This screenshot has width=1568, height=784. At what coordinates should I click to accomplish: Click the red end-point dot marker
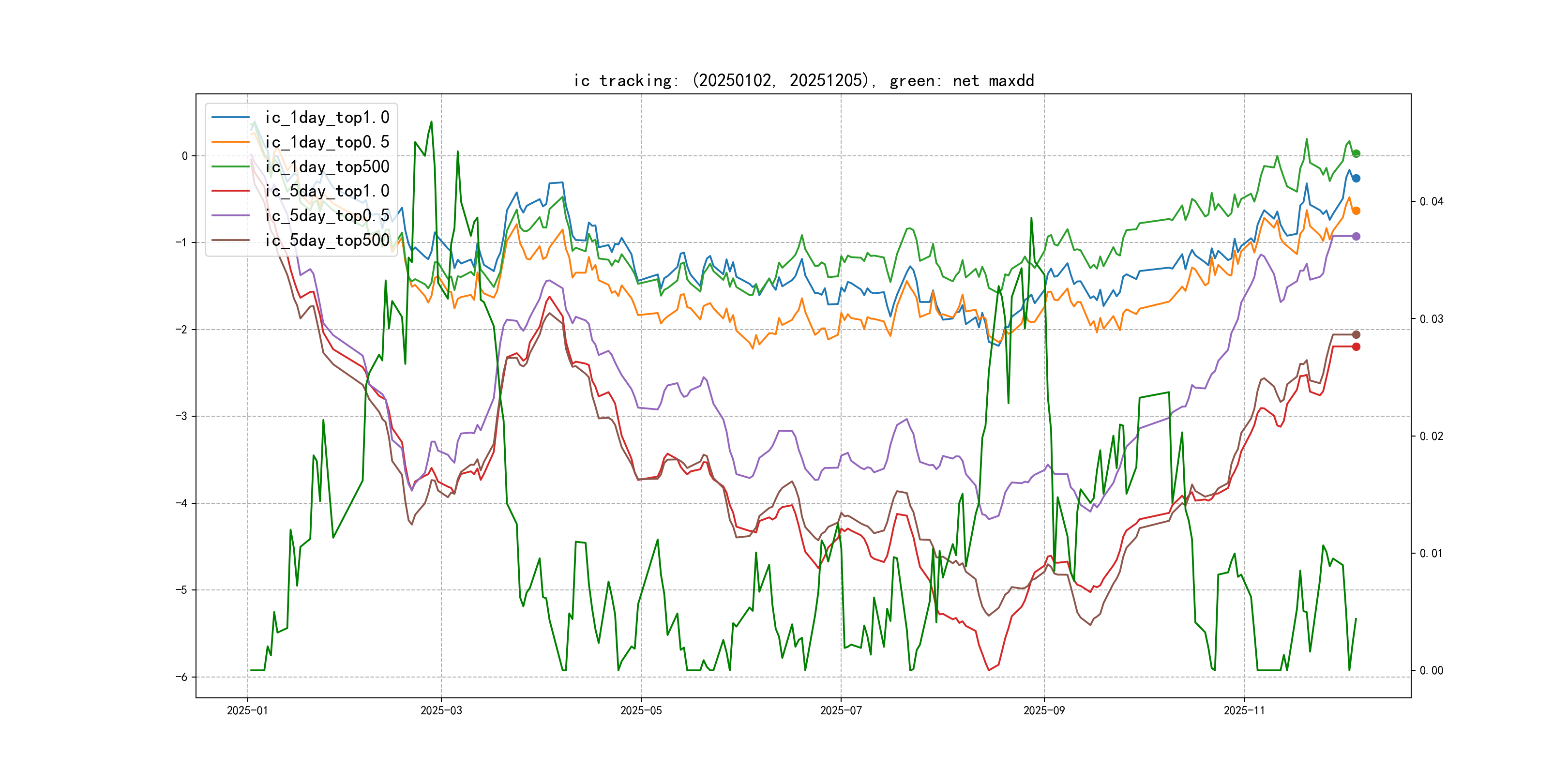coord(1356,347)
